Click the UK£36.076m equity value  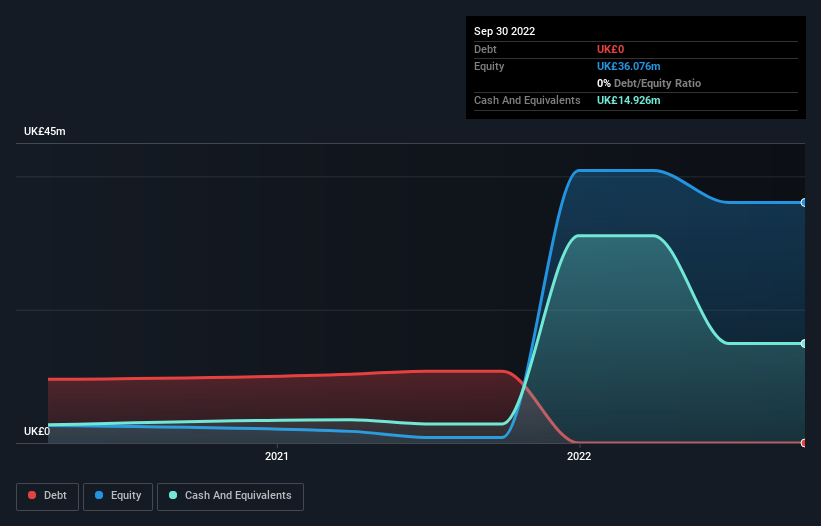pyautogui.click(x=628, y=66)
